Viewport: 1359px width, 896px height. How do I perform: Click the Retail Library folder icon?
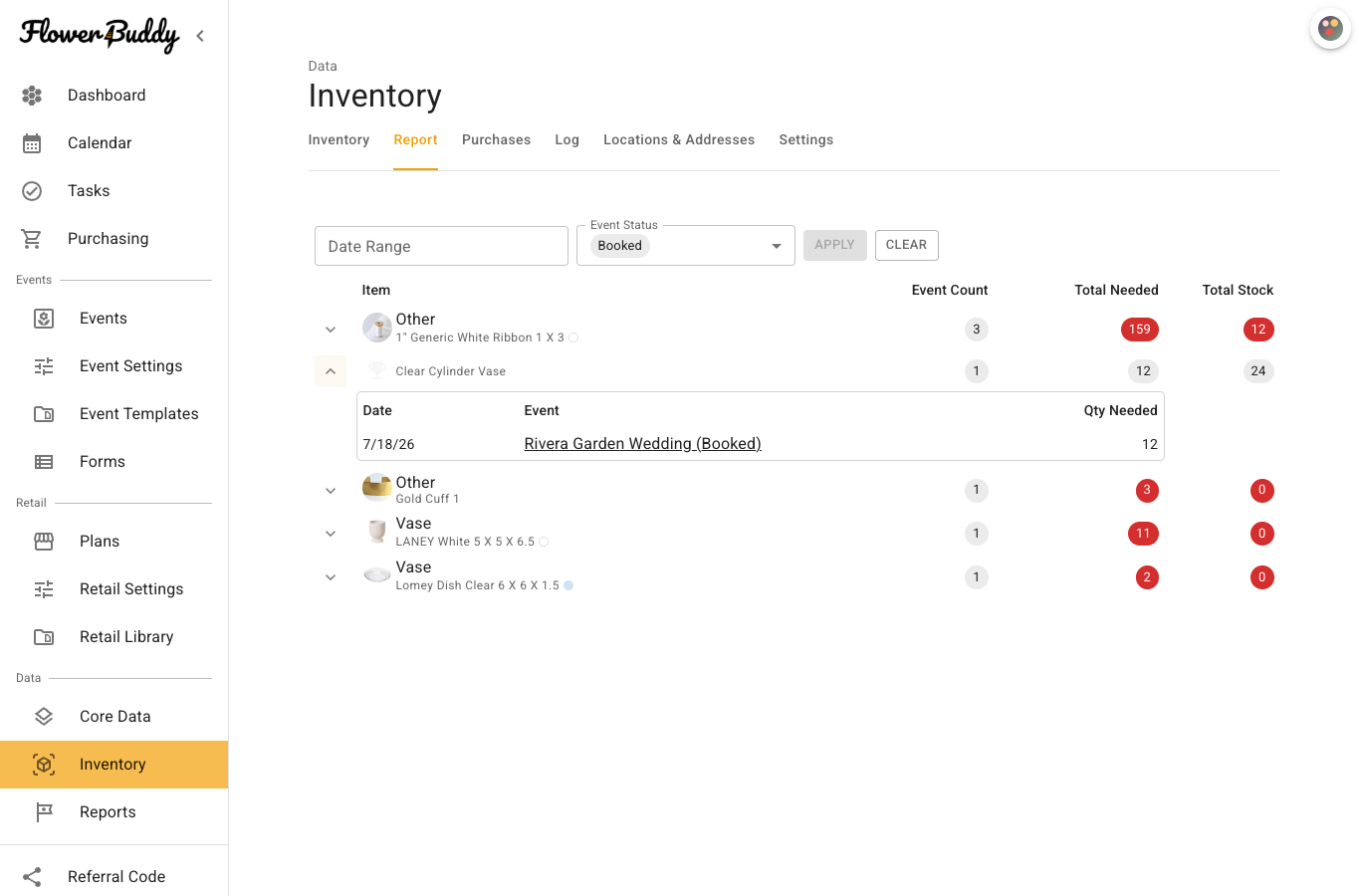coord(44,637)
